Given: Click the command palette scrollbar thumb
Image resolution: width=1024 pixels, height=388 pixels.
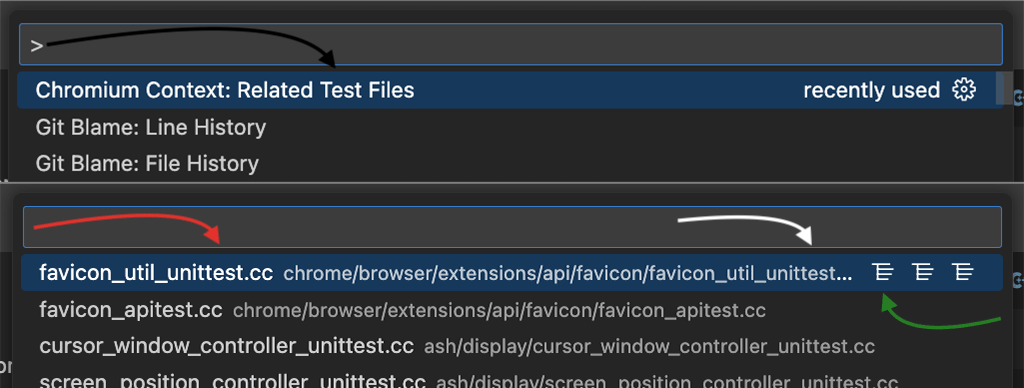Looking at the screenshot, I should 1004,88.
